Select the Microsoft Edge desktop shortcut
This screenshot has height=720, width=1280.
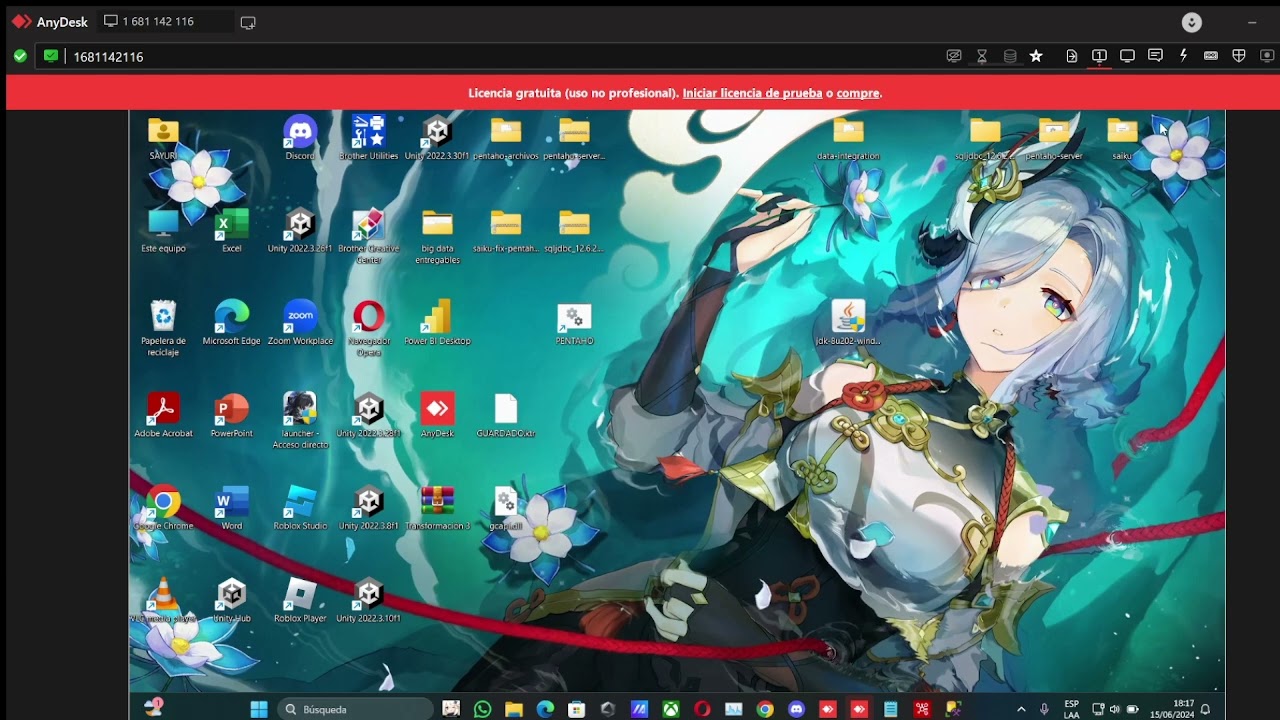(232, 323)
